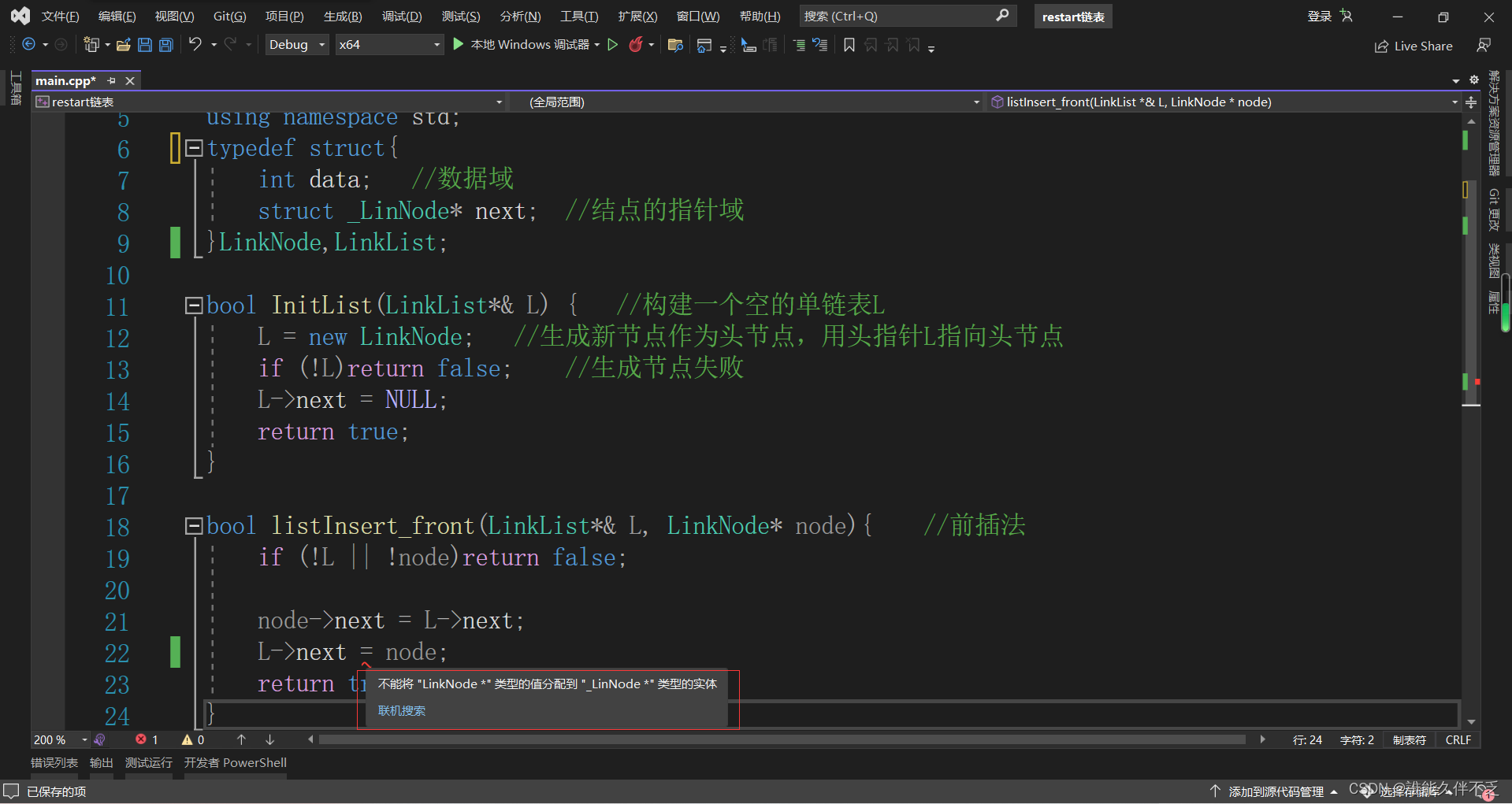Go to next issue with down arrow
Screen dimensions: 1512x804
tap(269, 739)
